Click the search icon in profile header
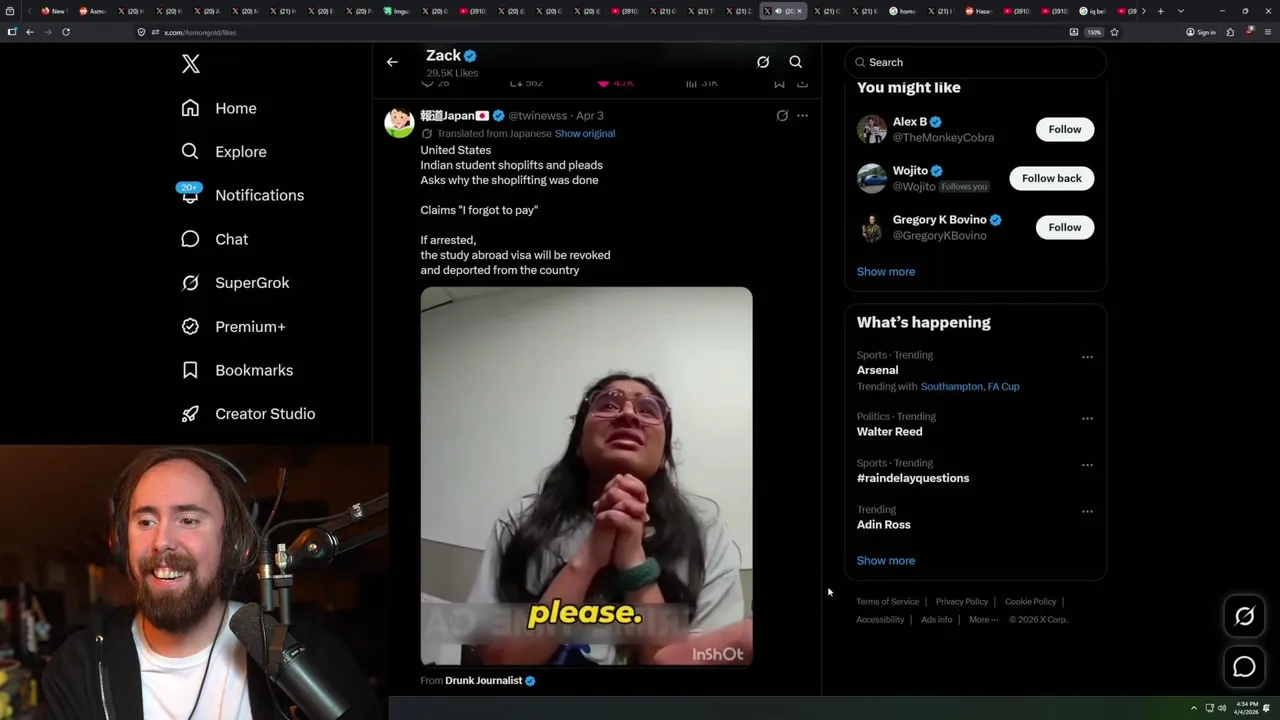 click(796, 62)
